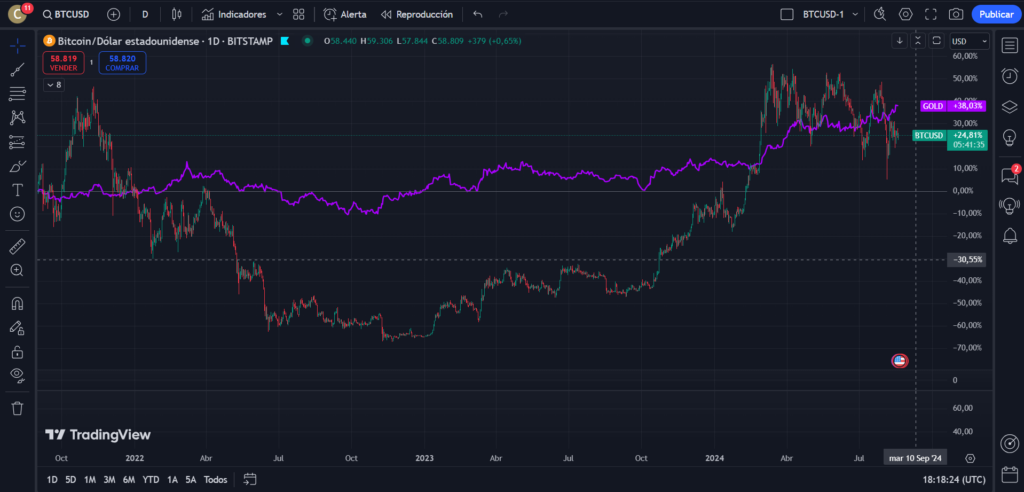This screenshot has height=492, width=1024.
Task: Select the YTD date range
Action: click(151, 480)
